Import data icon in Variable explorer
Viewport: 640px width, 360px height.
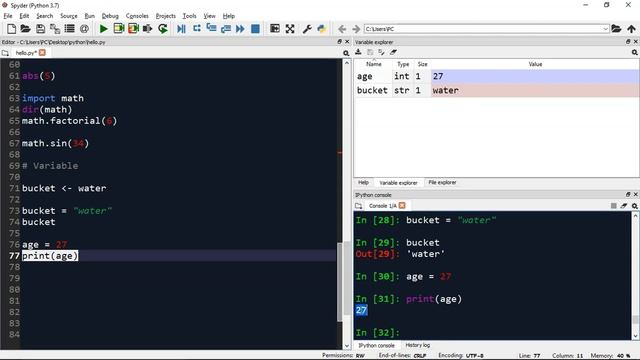click(358, 52)
